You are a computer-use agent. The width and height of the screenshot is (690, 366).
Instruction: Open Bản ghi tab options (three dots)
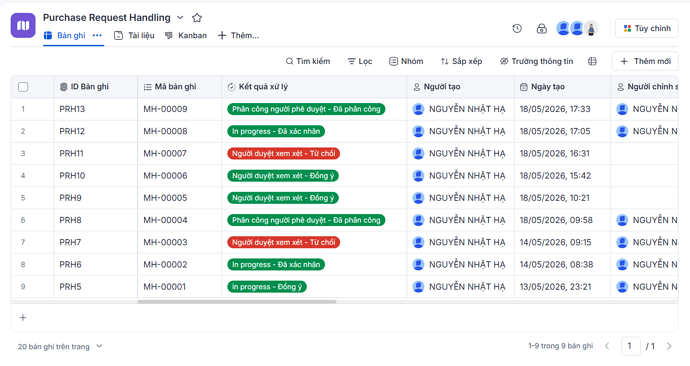click(x=97, y=36)
